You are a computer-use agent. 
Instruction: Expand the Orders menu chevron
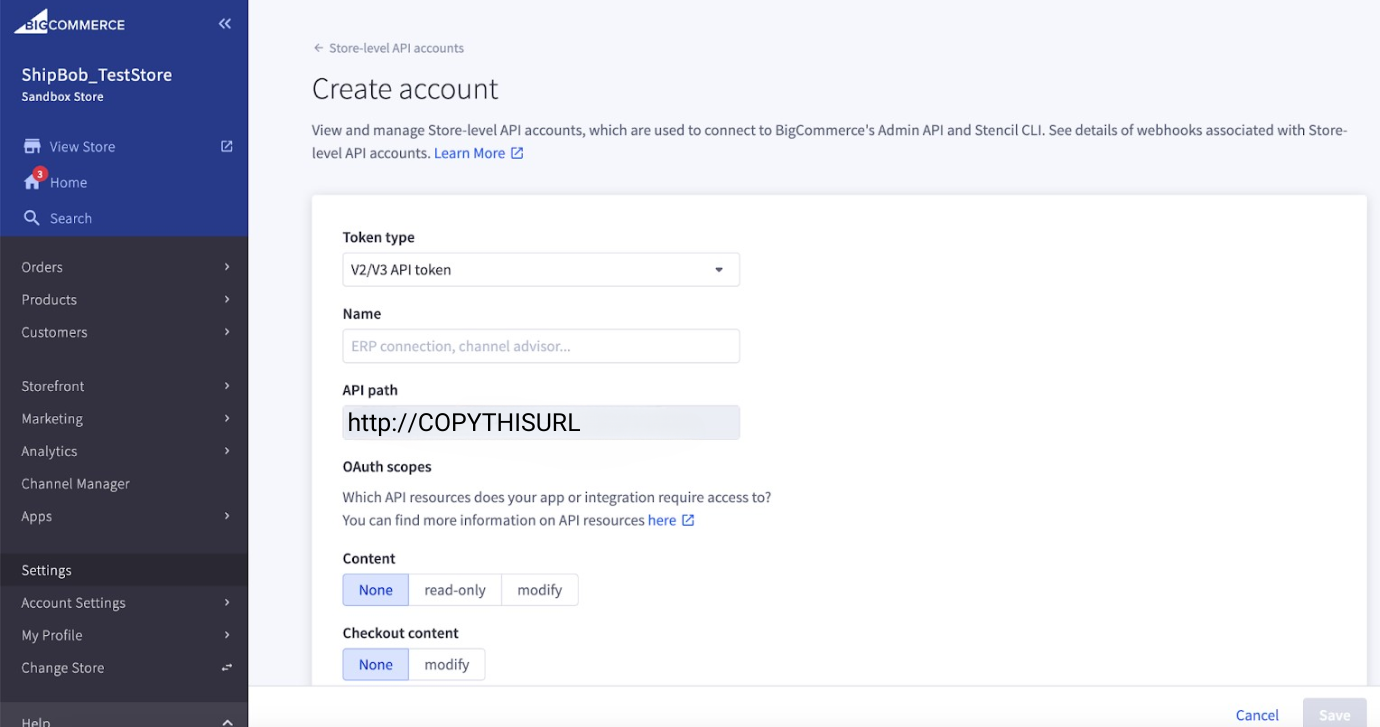(x=227, y=267)
